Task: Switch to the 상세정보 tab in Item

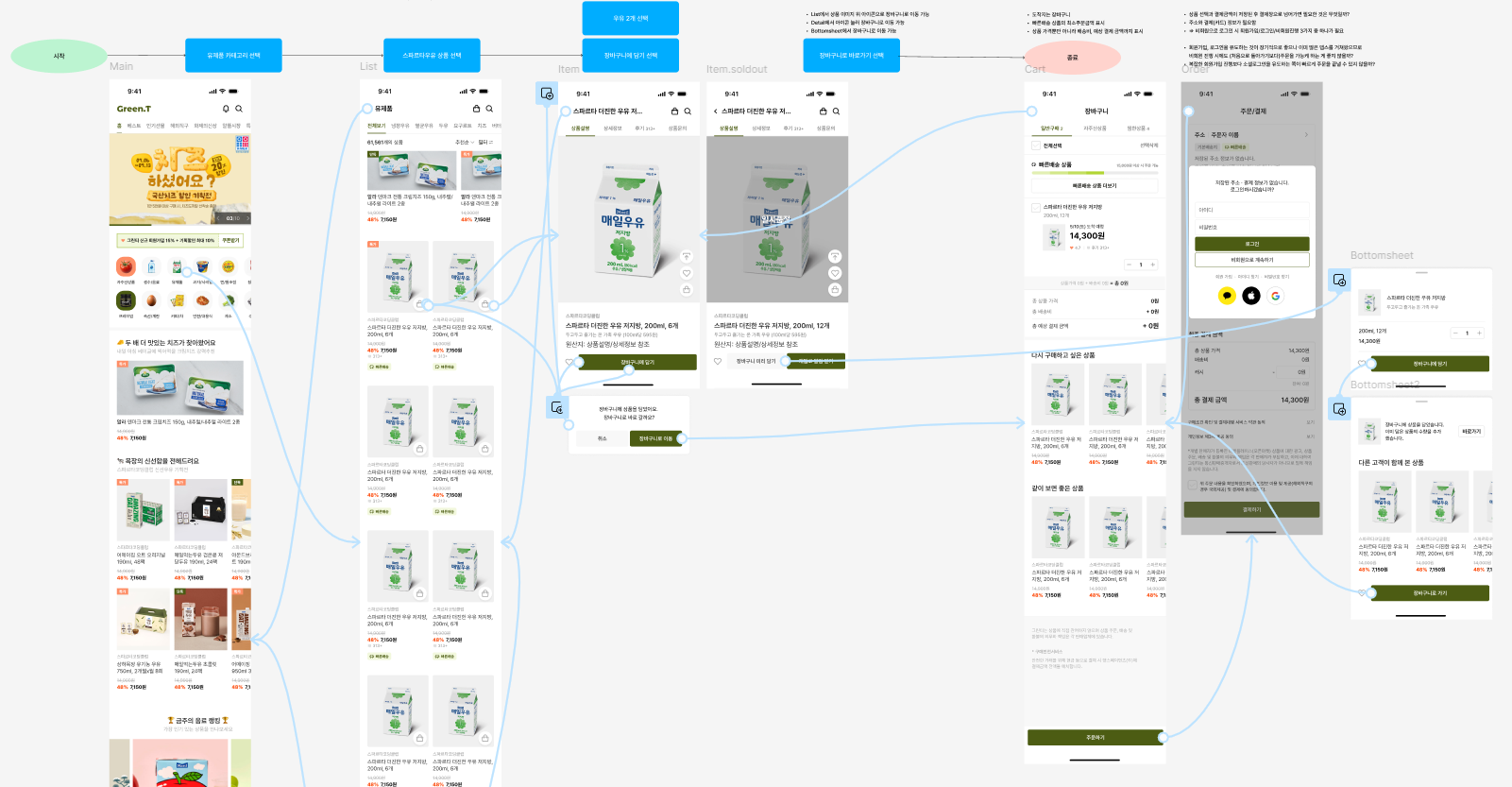Action: [613, 128]
